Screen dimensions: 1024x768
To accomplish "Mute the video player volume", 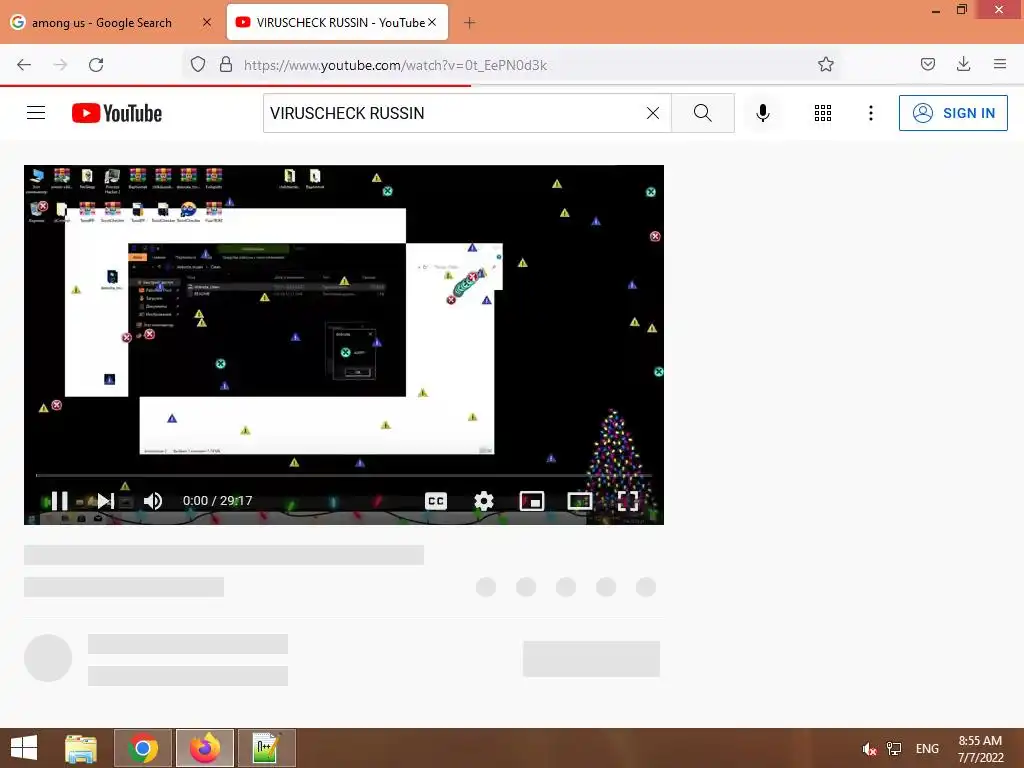I will pos(153,501).
